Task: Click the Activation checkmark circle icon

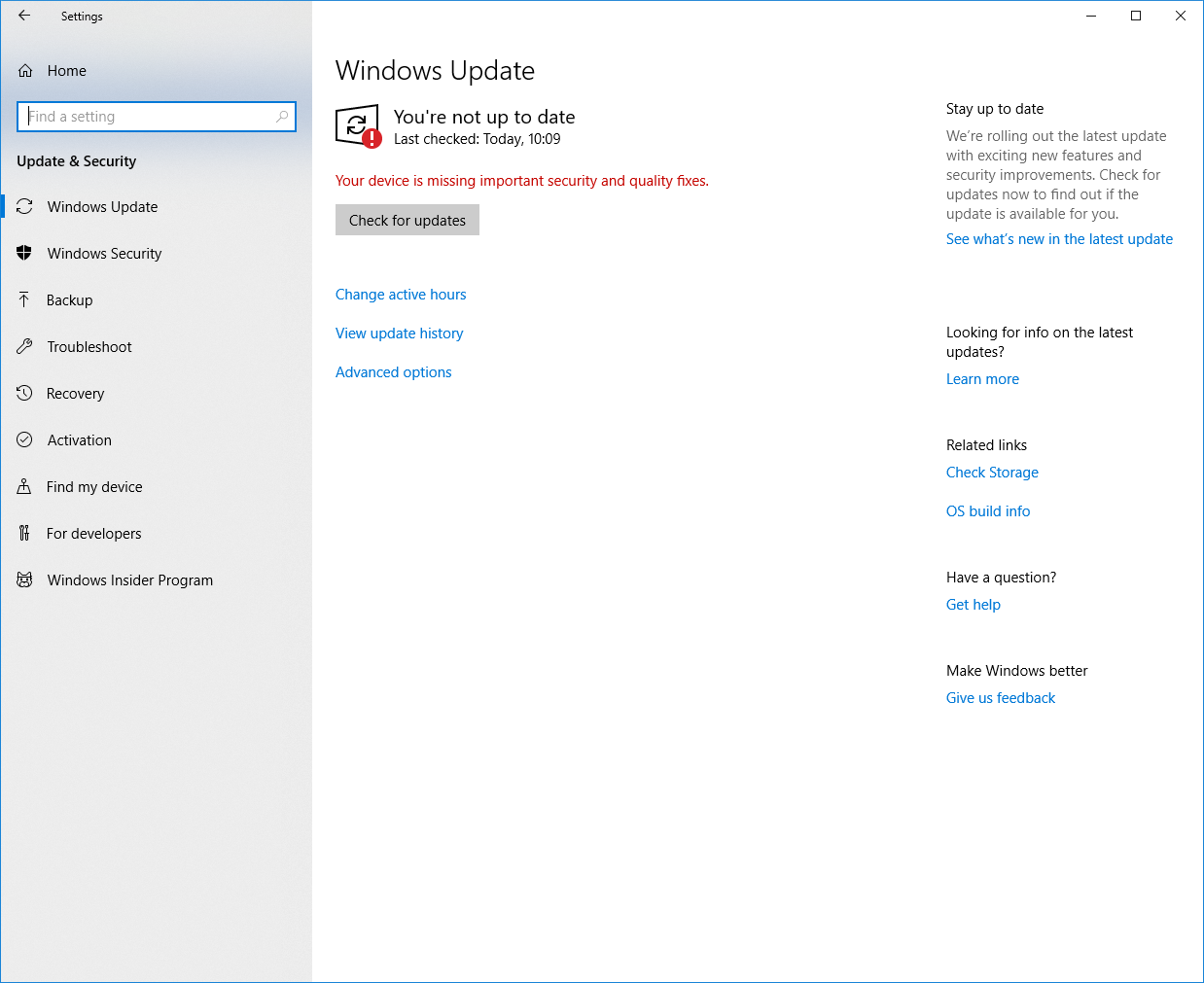Action: (x=24, y=439)
